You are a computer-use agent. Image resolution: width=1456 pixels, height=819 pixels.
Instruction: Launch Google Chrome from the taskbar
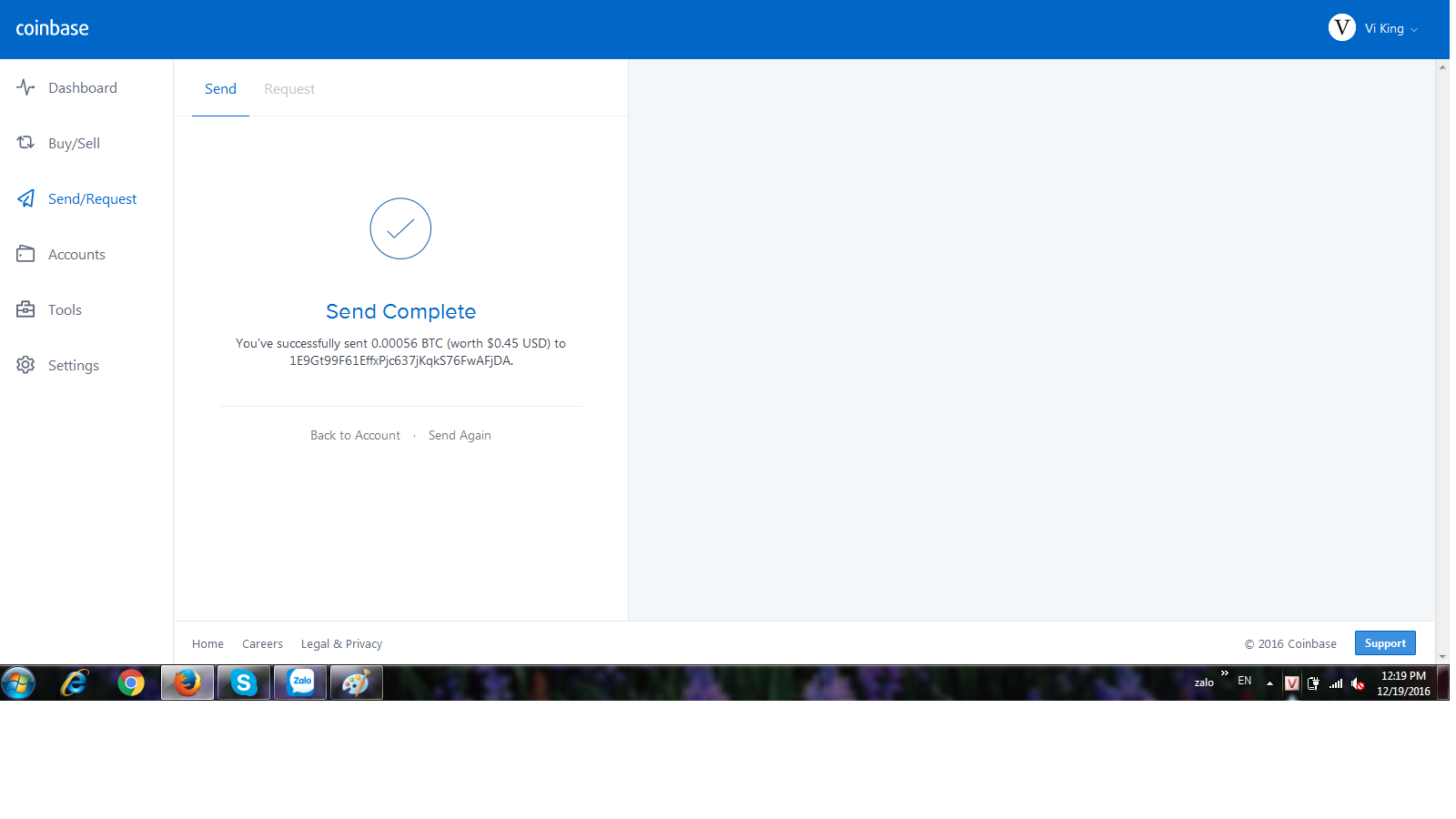click(x=131, y=682)
